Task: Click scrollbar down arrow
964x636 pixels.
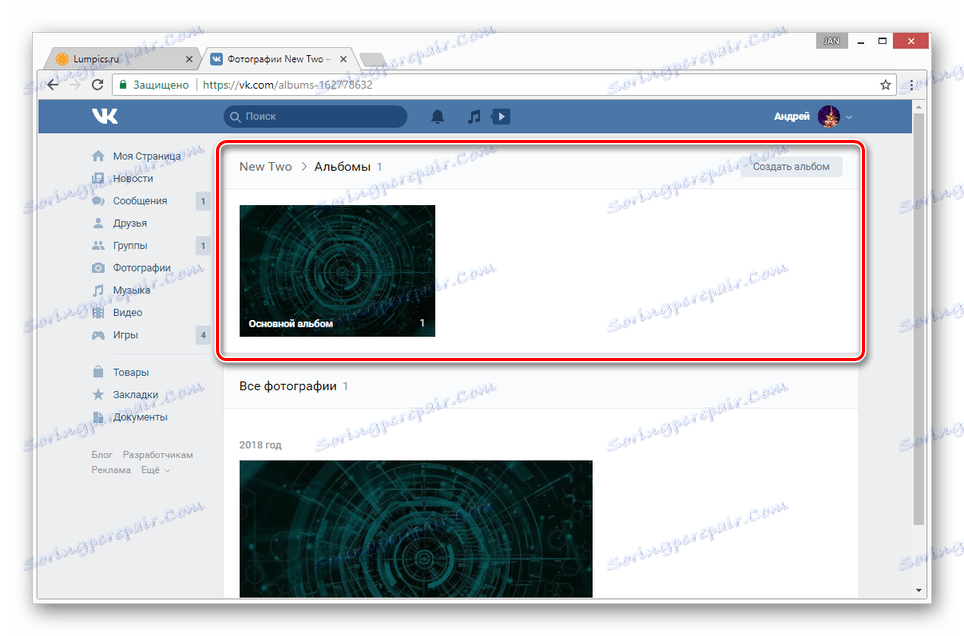Action: [919, 590]
